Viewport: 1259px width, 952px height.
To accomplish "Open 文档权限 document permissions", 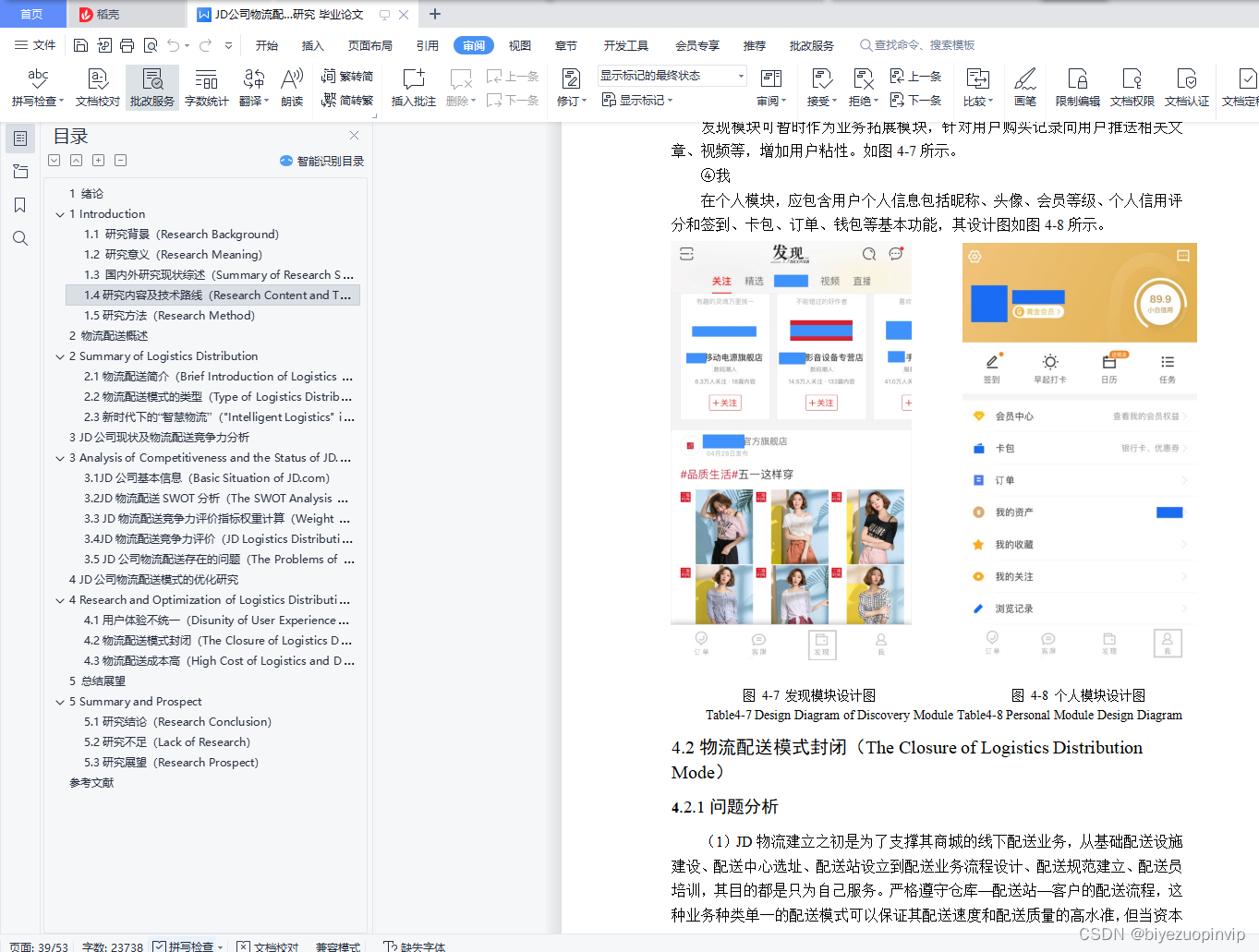I will 1132,88.
